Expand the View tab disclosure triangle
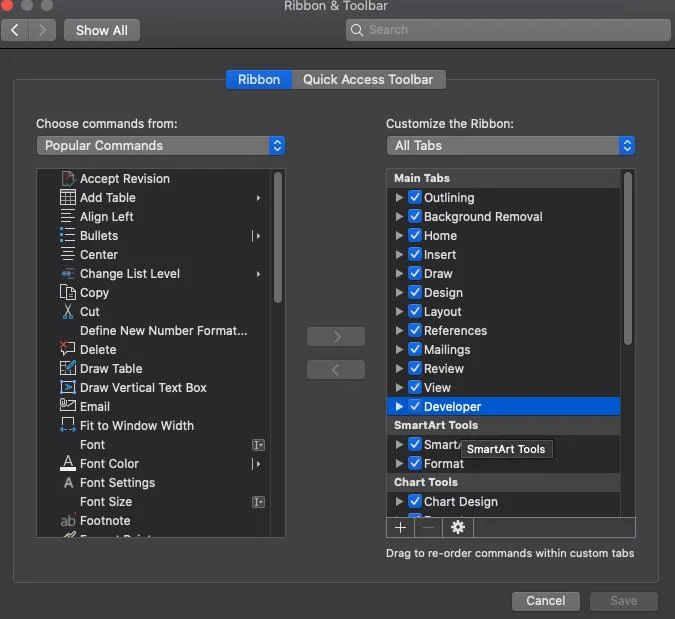The image size is (675, 619). tap(399, 387)
